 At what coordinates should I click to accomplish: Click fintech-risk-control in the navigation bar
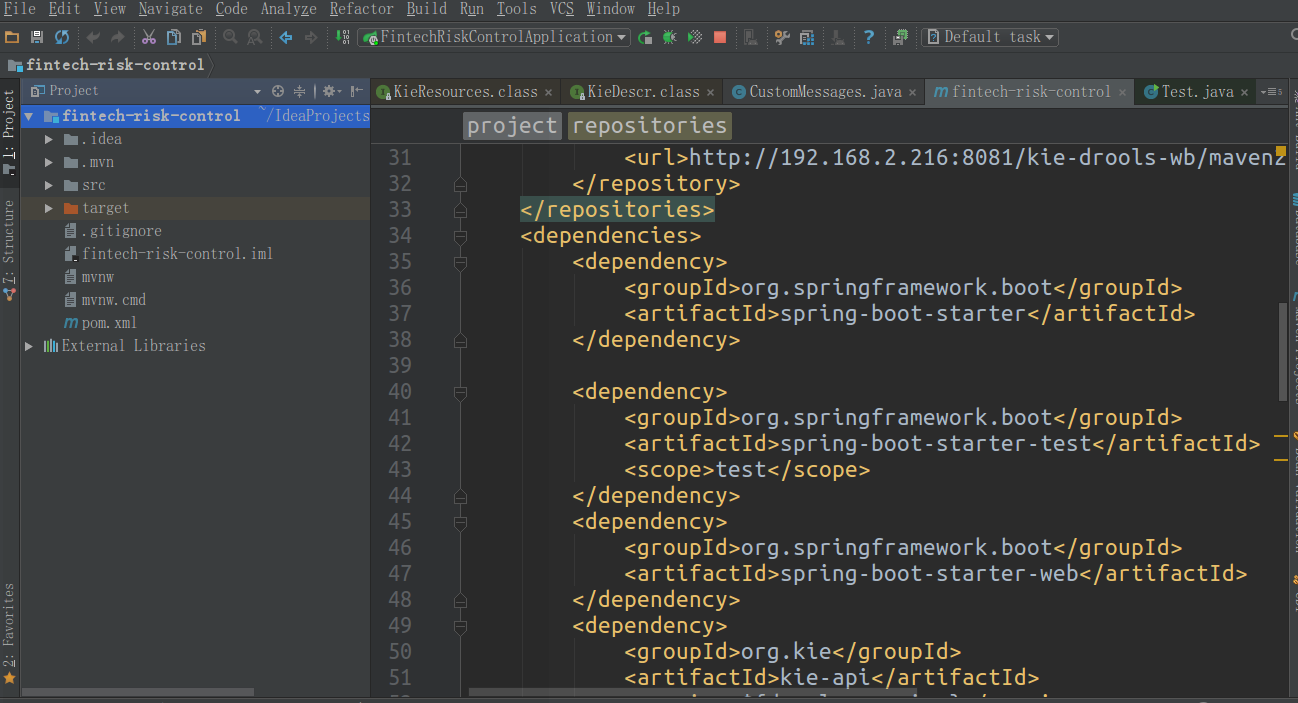coord(106,65)
